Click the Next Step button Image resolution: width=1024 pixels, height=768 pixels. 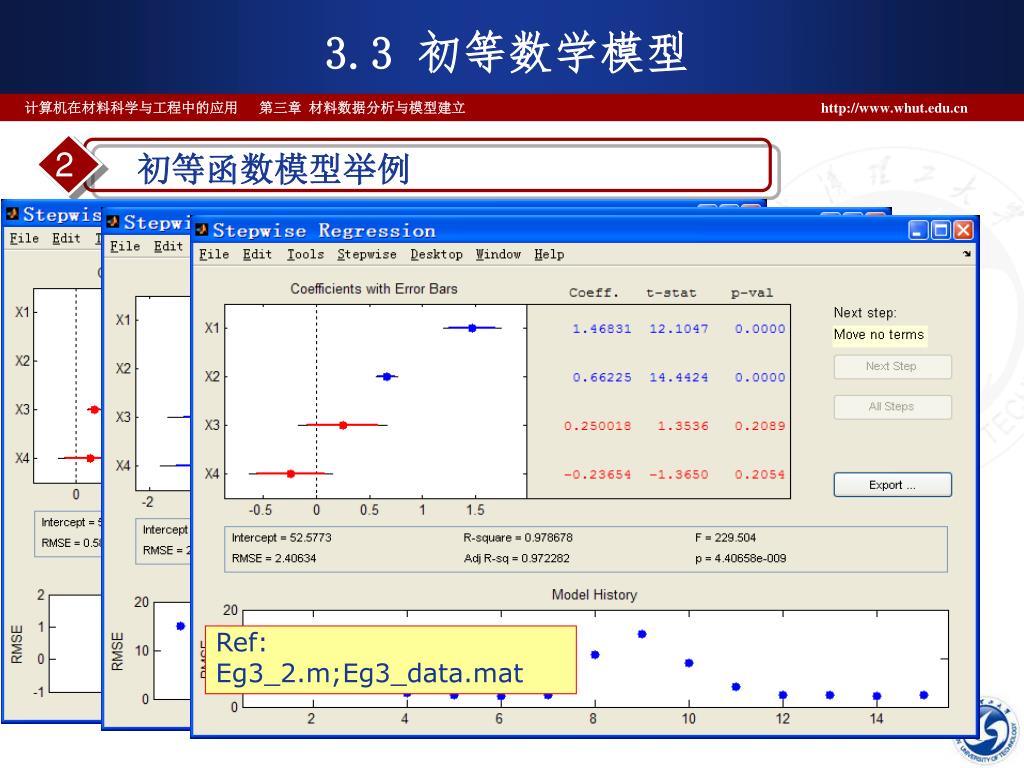pos(892,366)
